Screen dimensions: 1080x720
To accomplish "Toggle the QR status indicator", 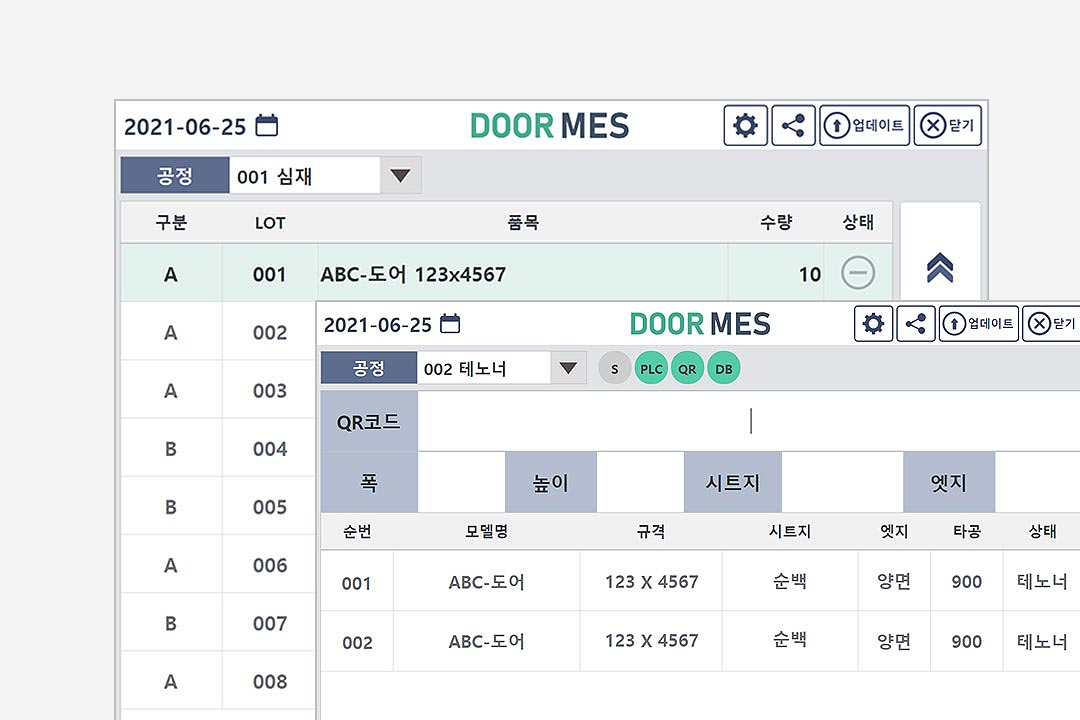I will [687, 369].
